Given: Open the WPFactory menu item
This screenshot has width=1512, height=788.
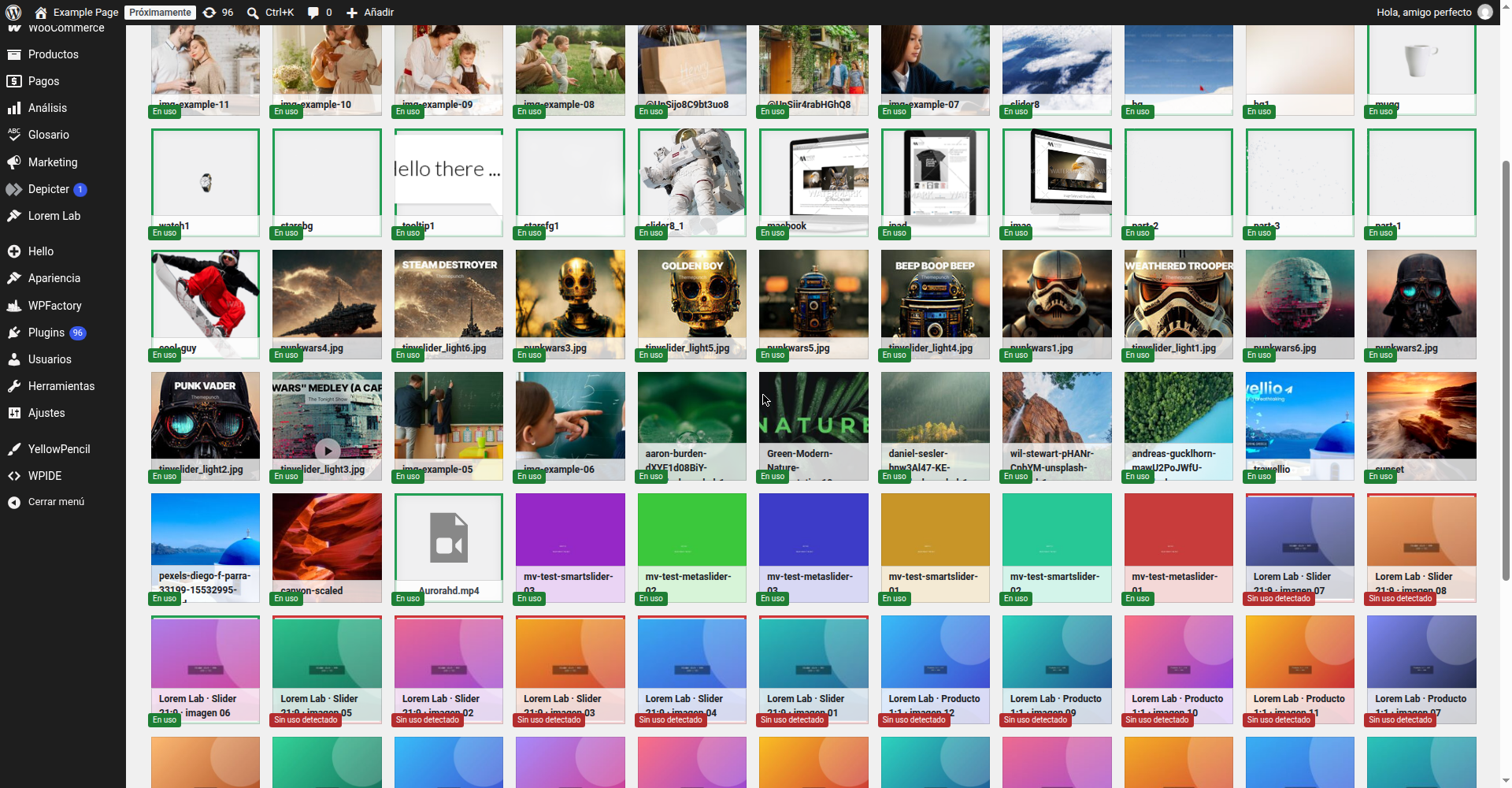Looking at the screenshot, I should click(x=63, y=306).
